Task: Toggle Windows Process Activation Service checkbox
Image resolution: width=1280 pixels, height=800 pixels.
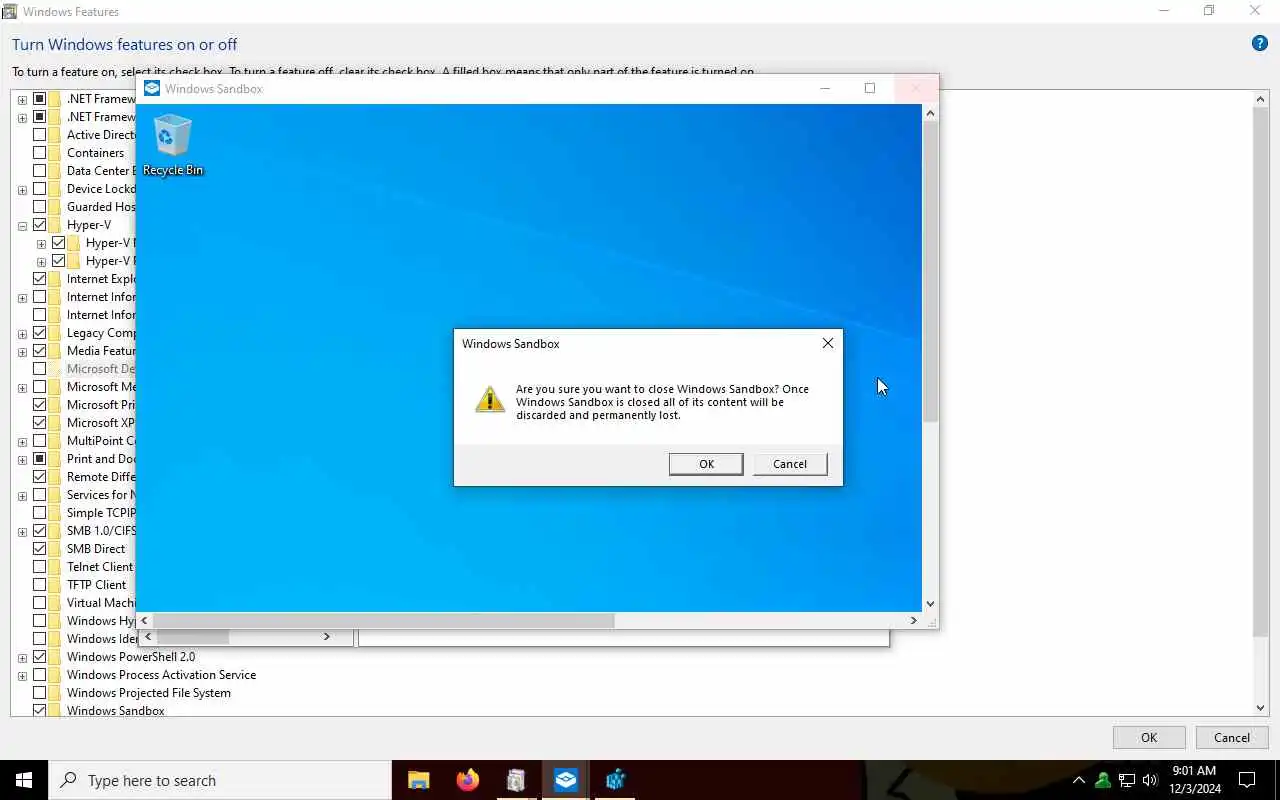Action: 40,675
